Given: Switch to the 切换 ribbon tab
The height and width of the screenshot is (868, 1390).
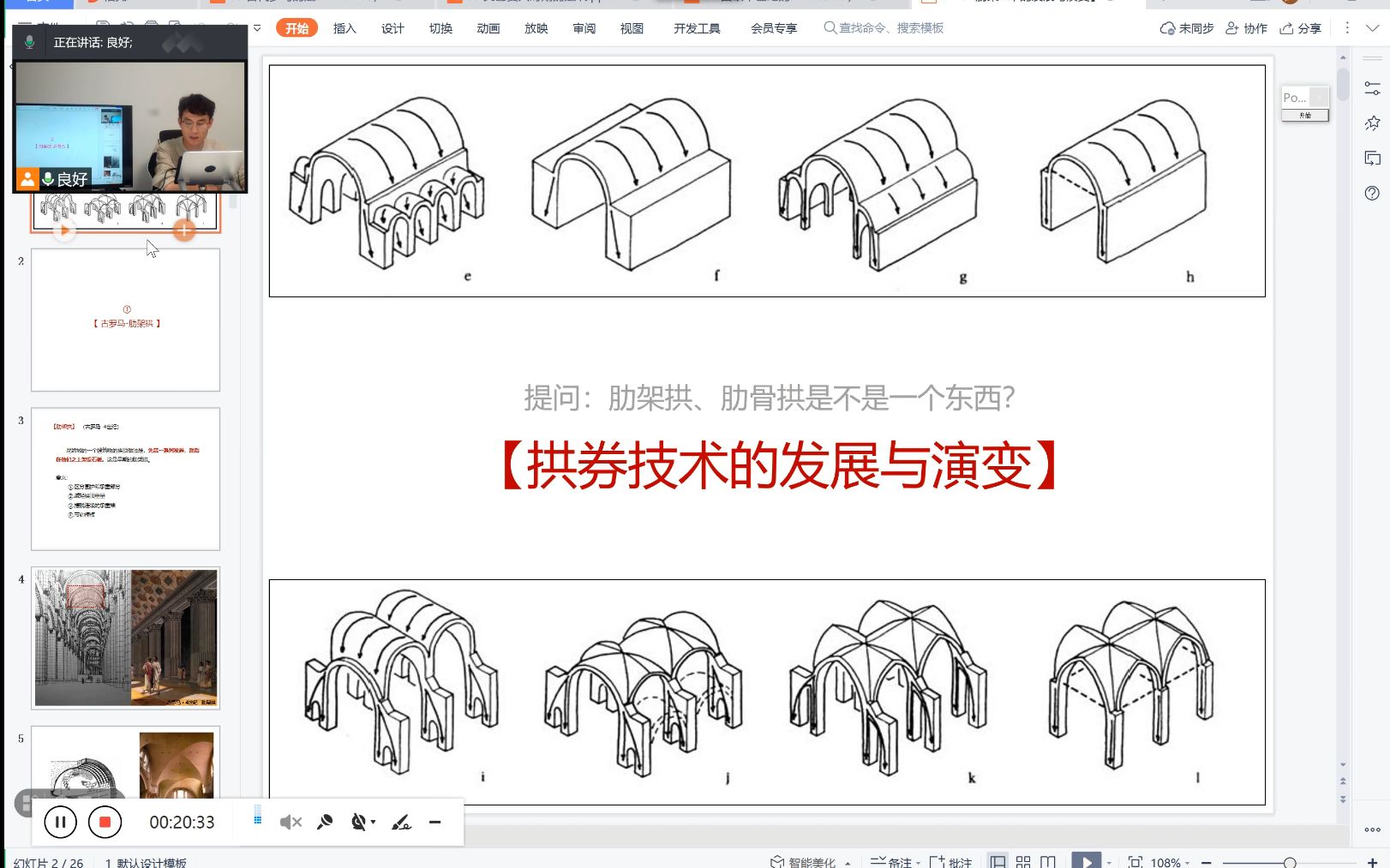Looking at the screenshot, I should tap(440, 28).
